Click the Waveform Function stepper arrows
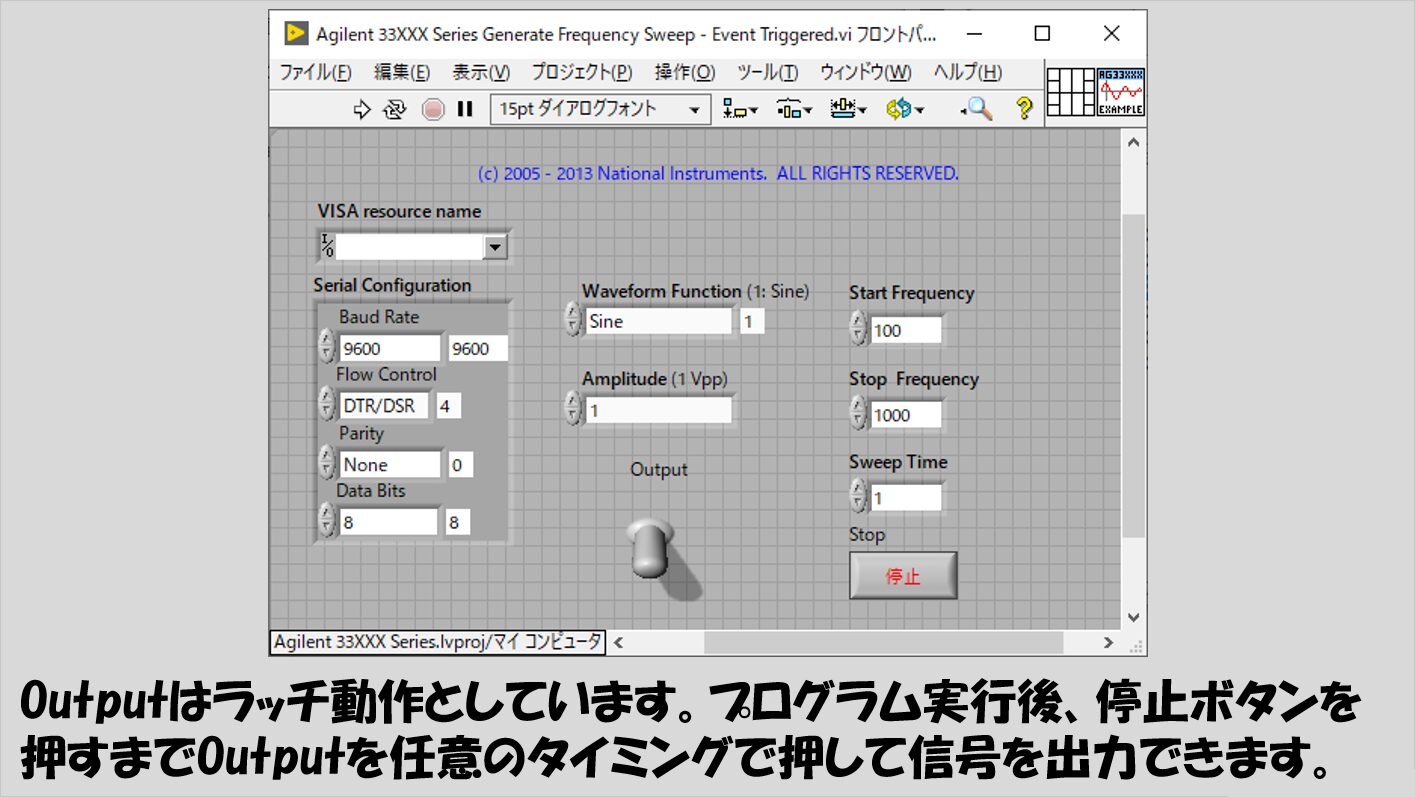The width and height of the screenshot is (1415, 797). pyautogui.click(x=572, y=321)
